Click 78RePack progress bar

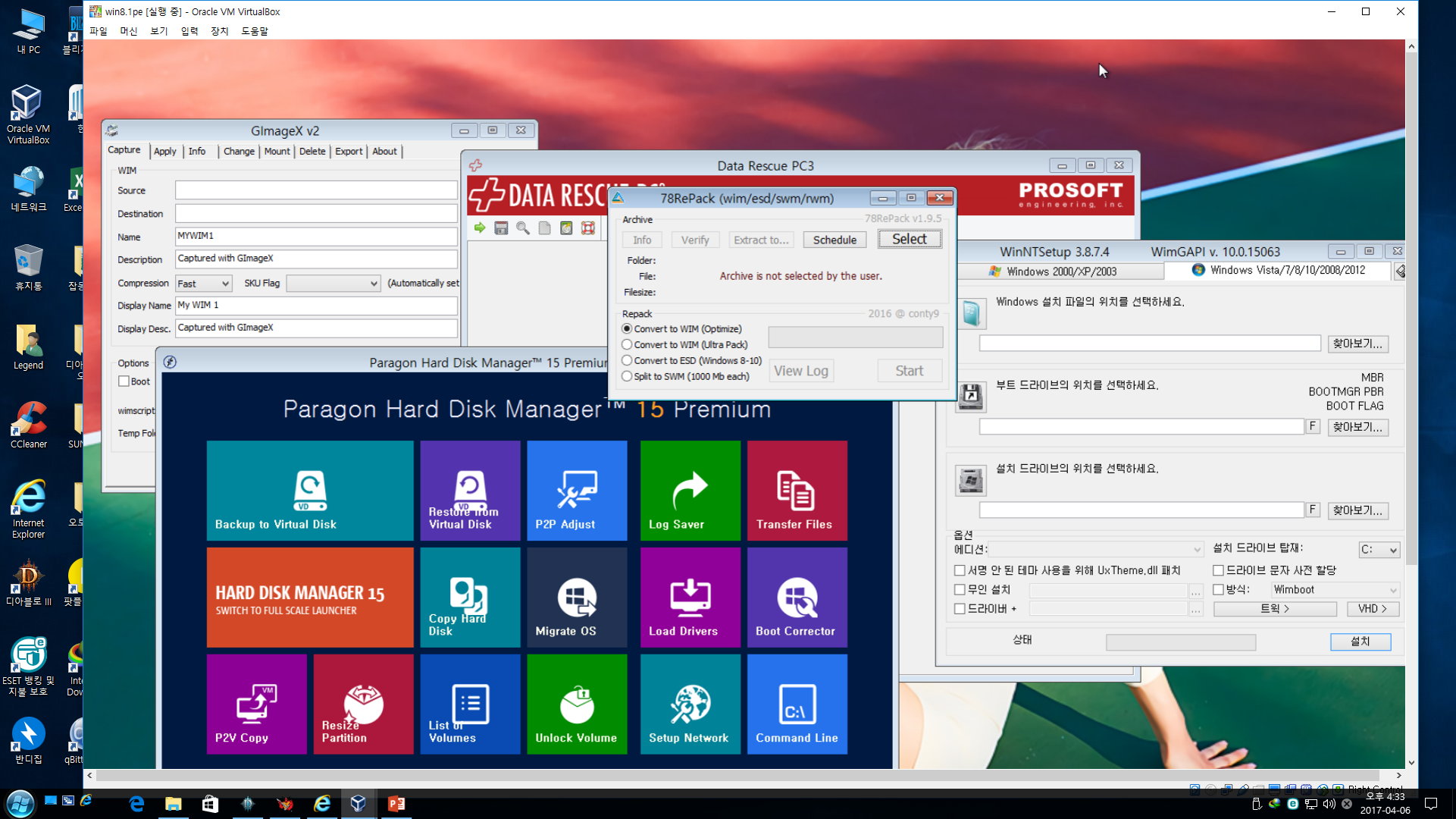[x=856, y=337]
